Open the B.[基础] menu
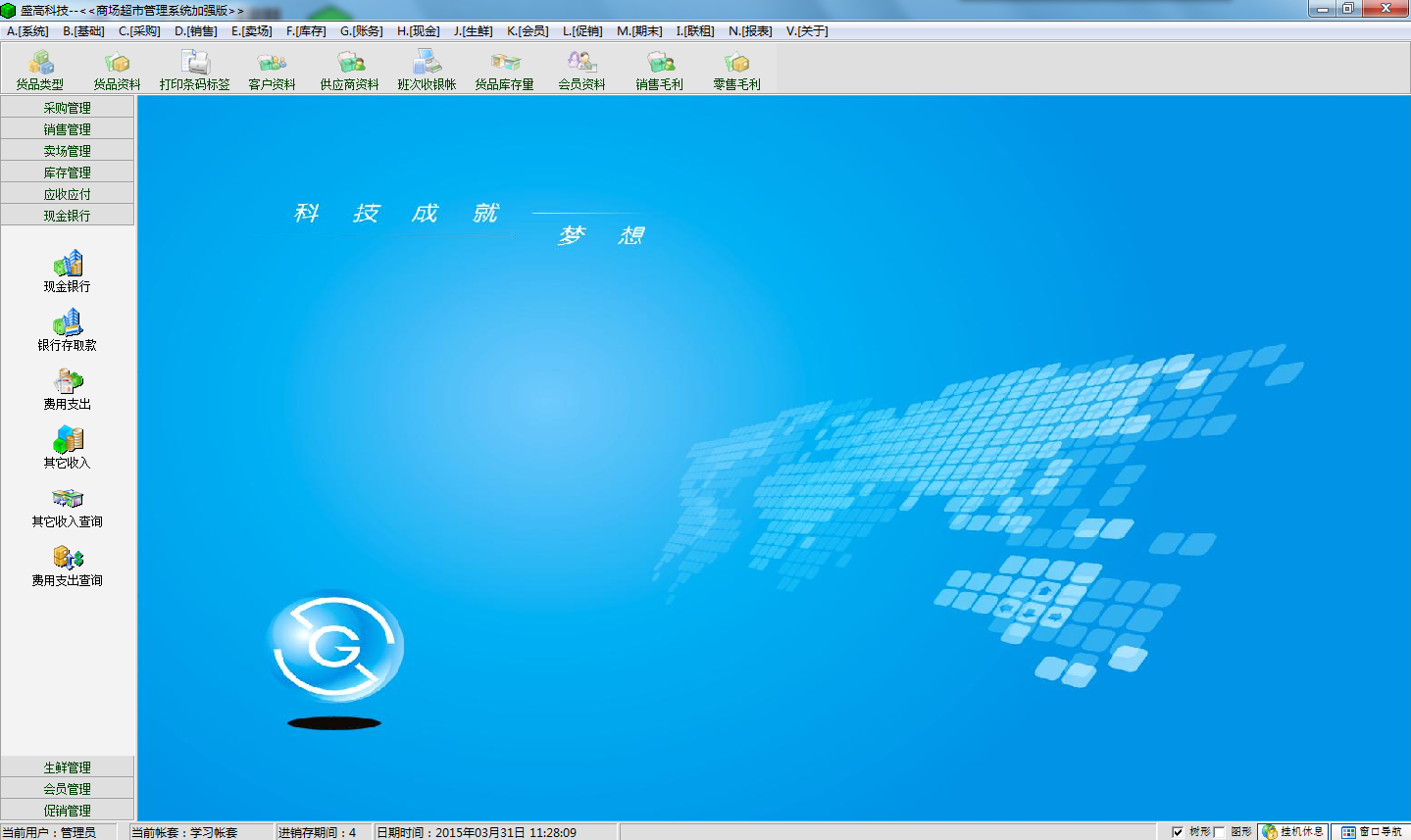The image size is (1411, 840). point(83,31)
